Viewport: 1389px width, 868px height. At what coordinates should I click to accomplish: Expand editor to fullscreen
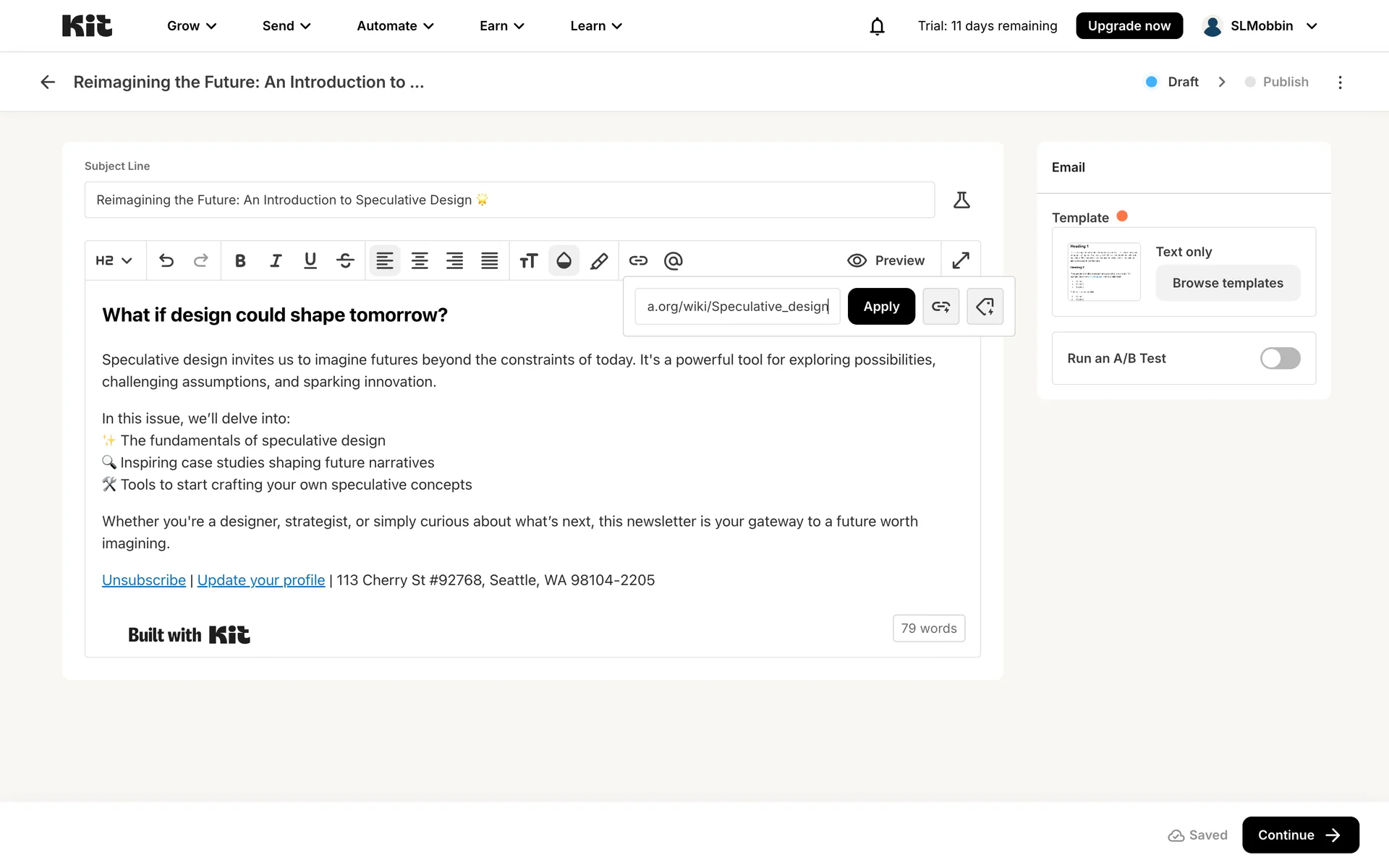[x=961, y=260]
